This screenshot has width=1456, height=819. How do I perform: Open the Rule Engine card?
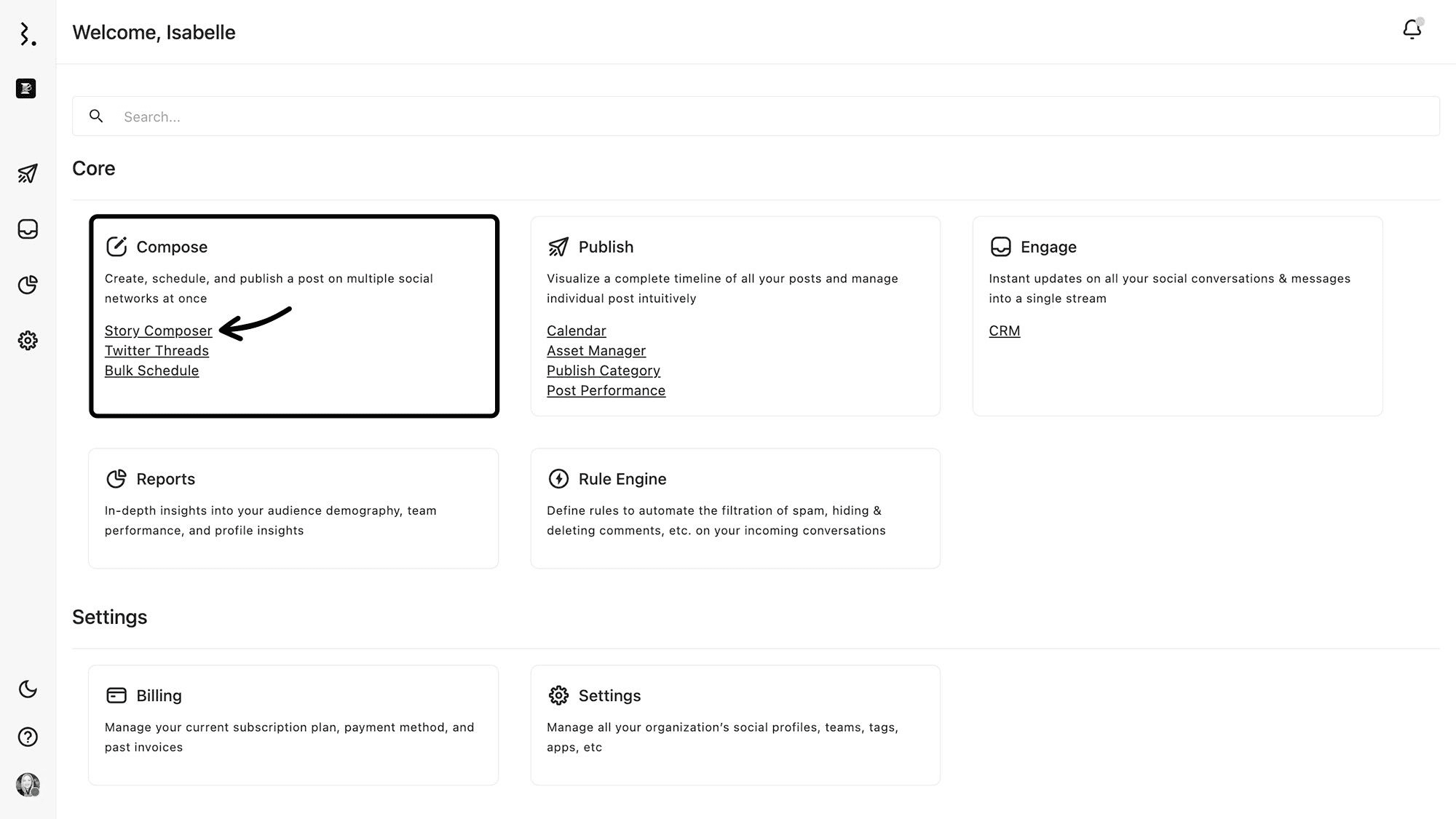click(x=735, y=507)
